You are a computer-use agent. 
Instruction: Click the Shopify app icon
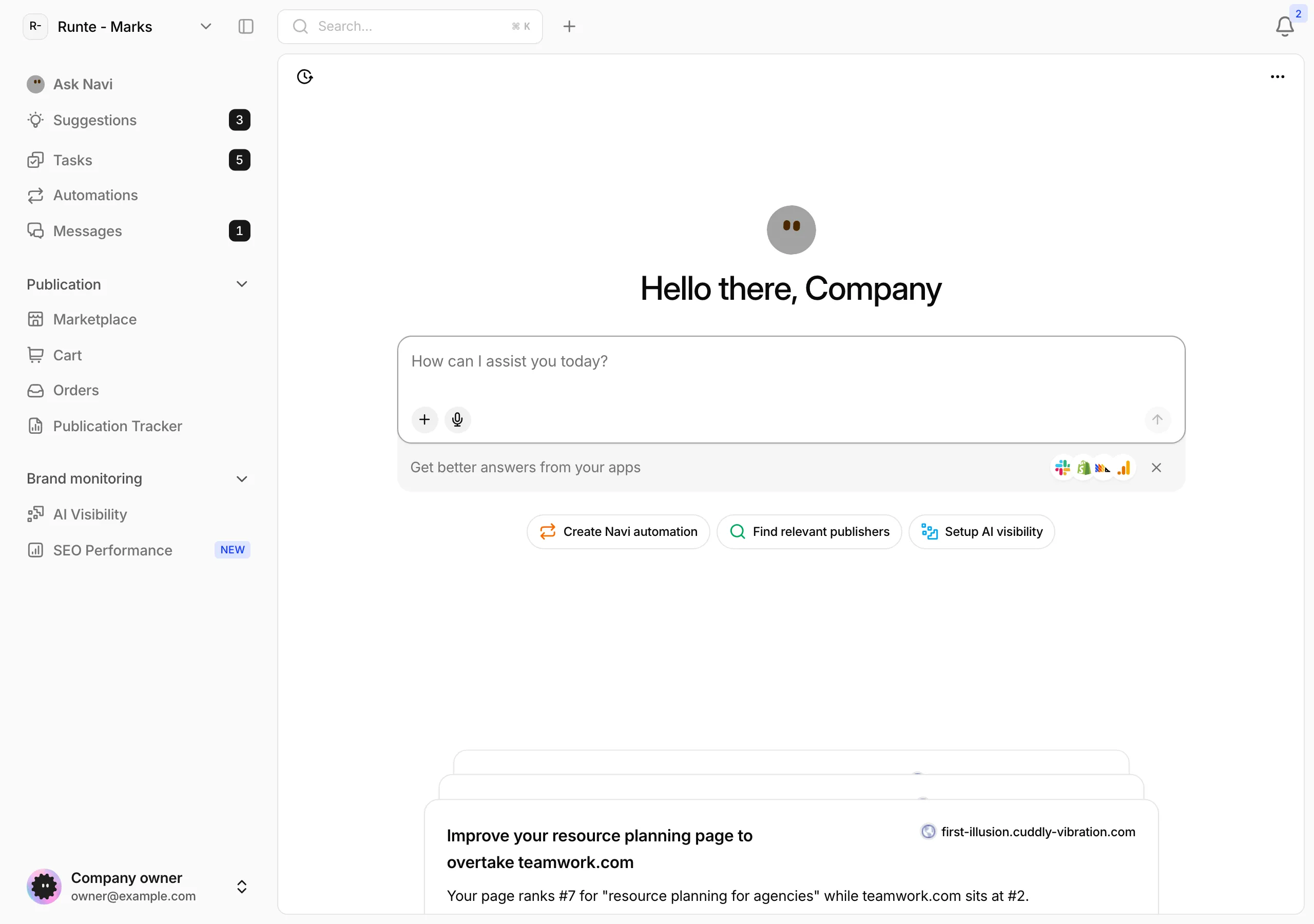click(x=1084, y=468)
